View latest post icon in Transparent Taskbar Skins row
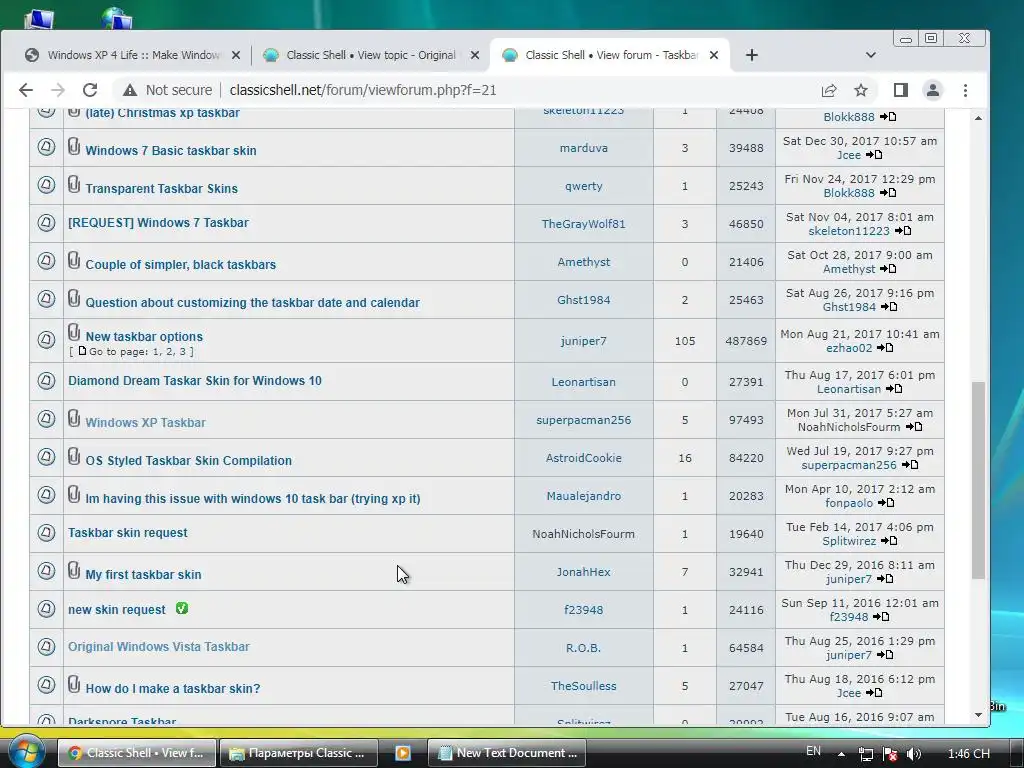 pyautogui.click(x=888, y=193)
